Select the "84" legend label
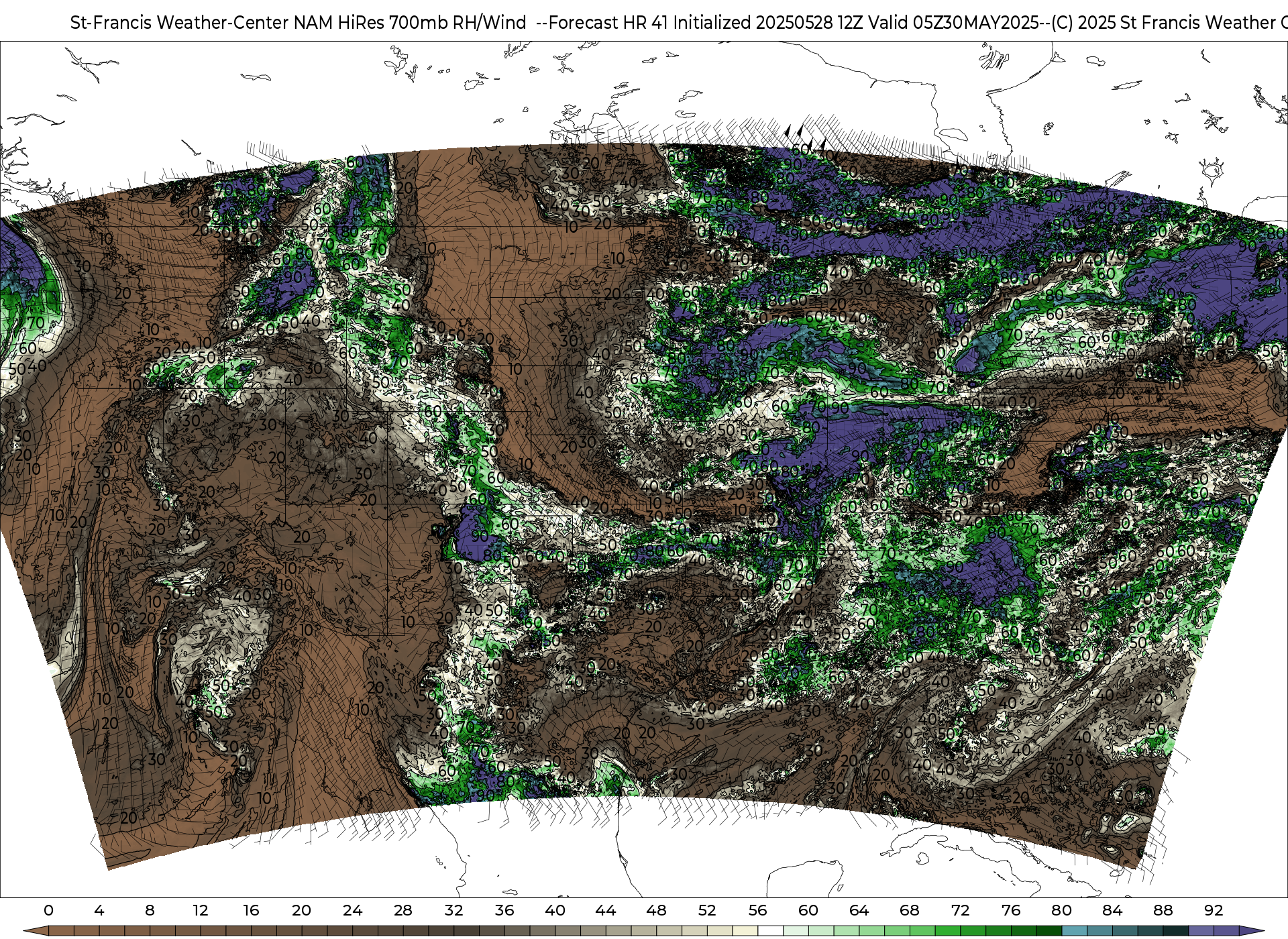The height and width of the screenshot is (939, 1288). (1112, 910)
